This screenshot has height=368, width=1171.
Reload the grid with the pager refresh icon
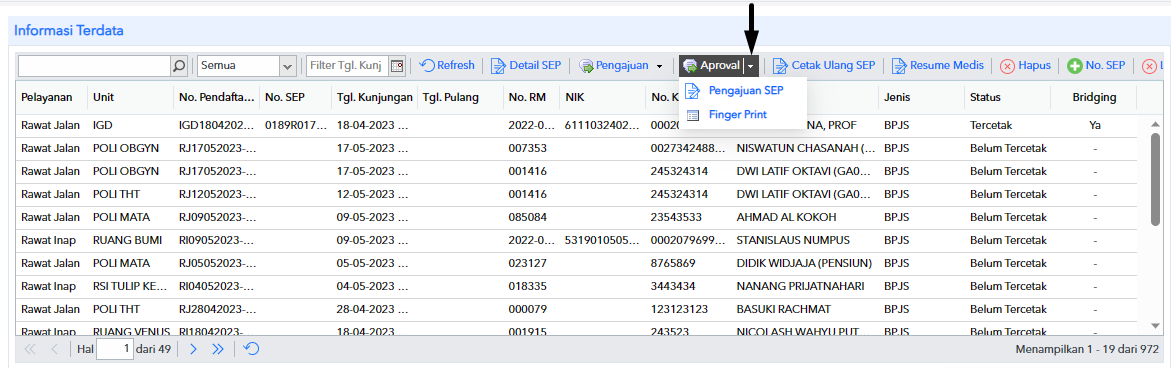252,349
